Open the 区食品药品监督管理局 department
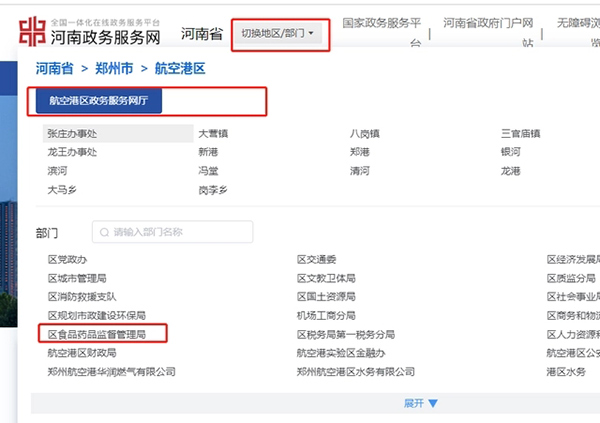 pos(97,334)
